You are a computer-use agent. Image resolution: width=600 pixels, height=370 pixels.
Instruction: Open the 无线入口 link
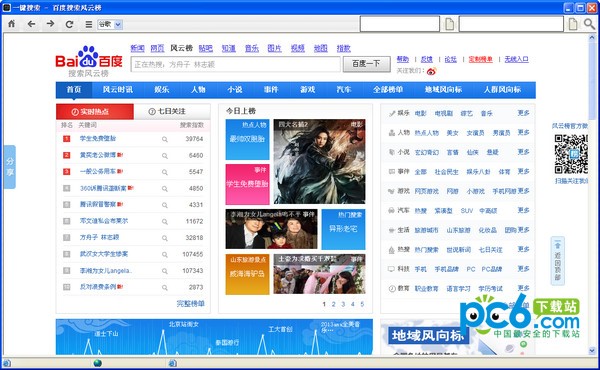tap(517, 59)
